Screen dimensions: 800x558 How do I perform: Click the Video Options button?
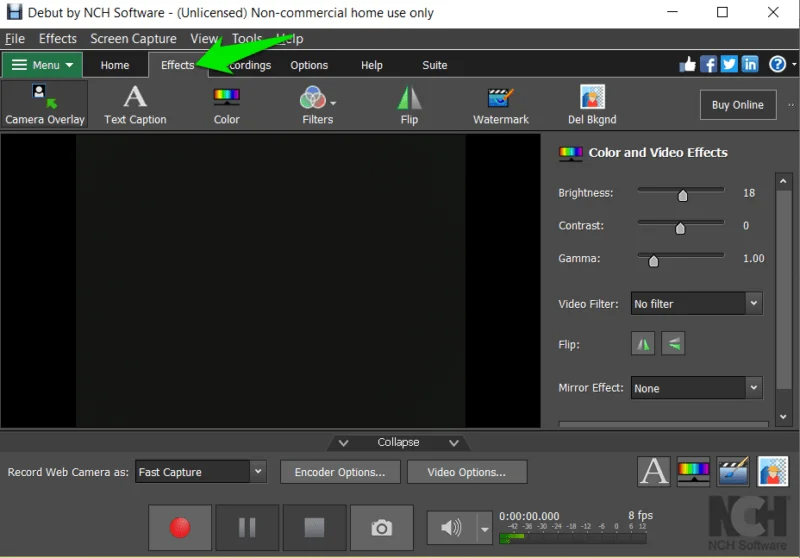tap(467, 472)
